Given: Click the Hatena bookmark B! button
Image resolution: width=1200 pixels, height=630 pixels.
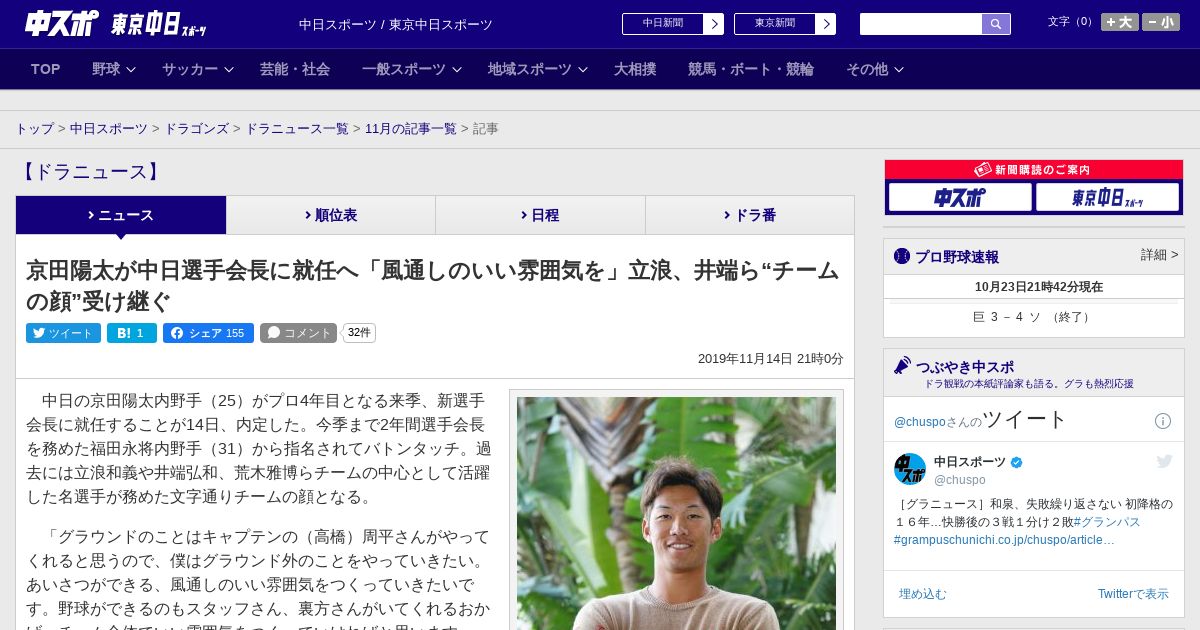Looking at the screenshot, I should (132, 333).
